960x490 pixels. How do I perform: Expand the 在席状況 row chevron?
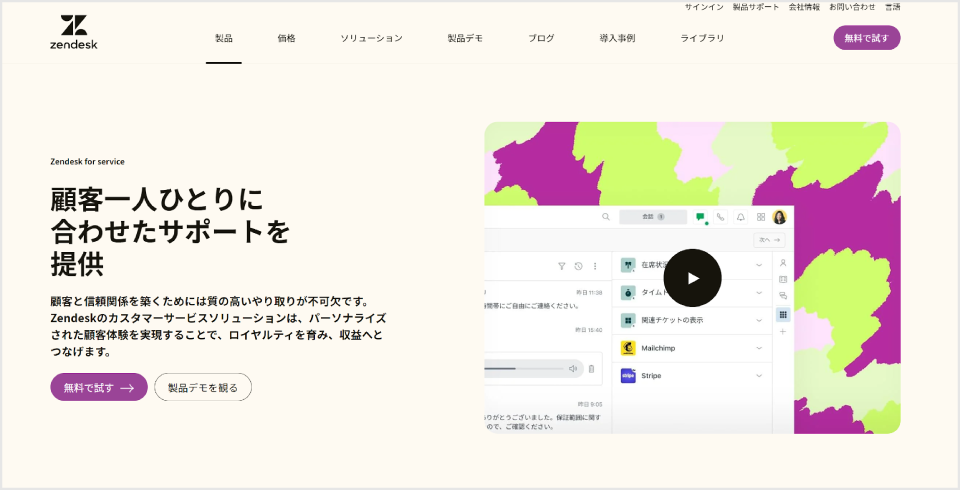(x=759, y=265)
